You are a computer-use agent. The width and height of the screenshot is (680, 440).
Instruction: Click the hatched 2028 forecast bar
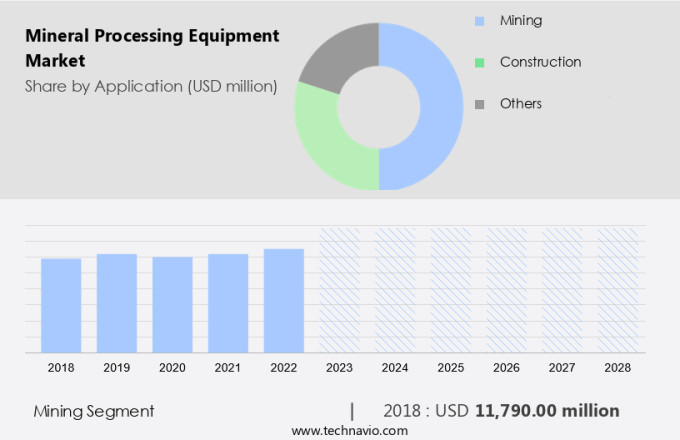617,290
